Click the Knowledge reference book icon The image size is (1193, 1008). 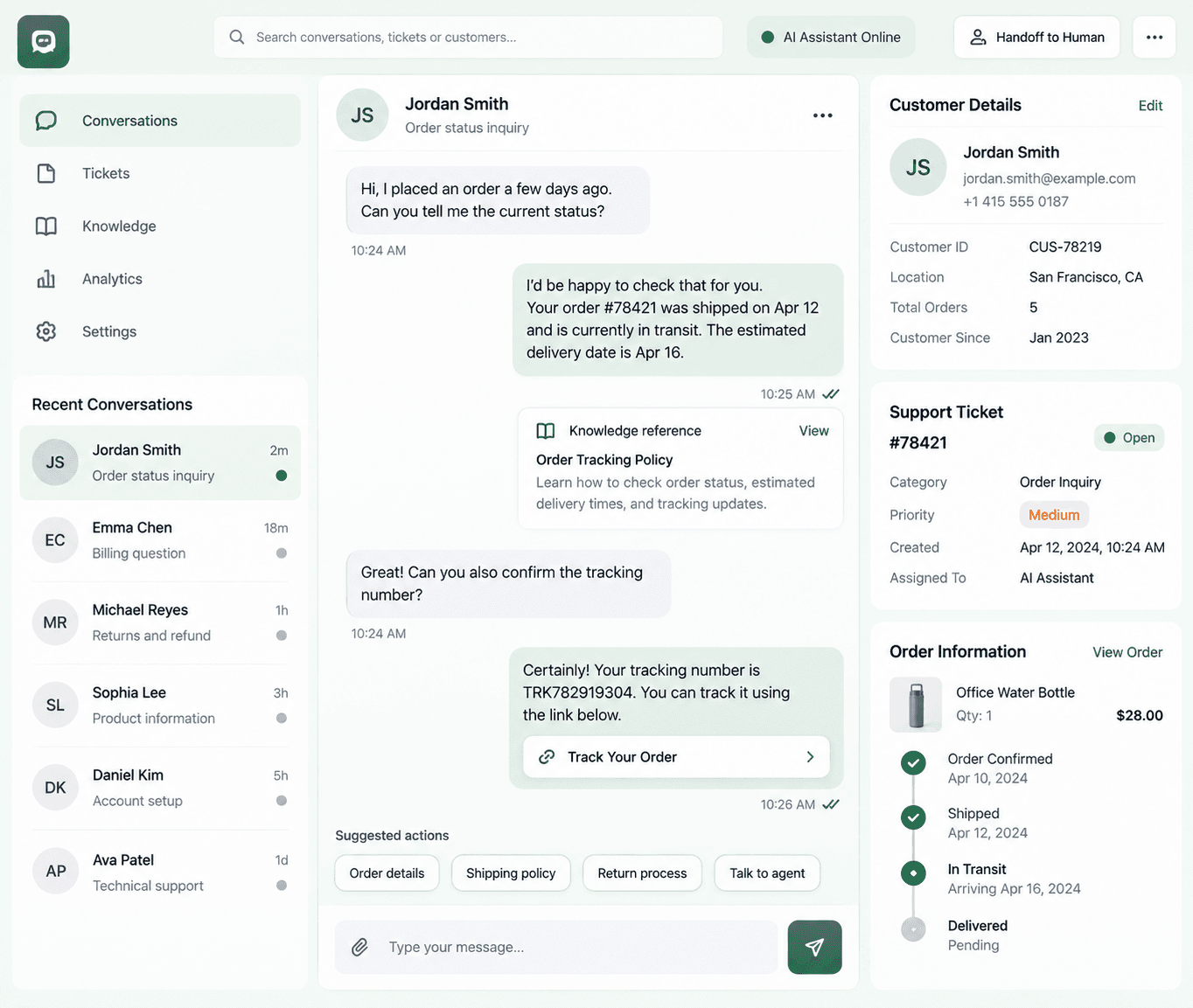click(x=546, y=431)
